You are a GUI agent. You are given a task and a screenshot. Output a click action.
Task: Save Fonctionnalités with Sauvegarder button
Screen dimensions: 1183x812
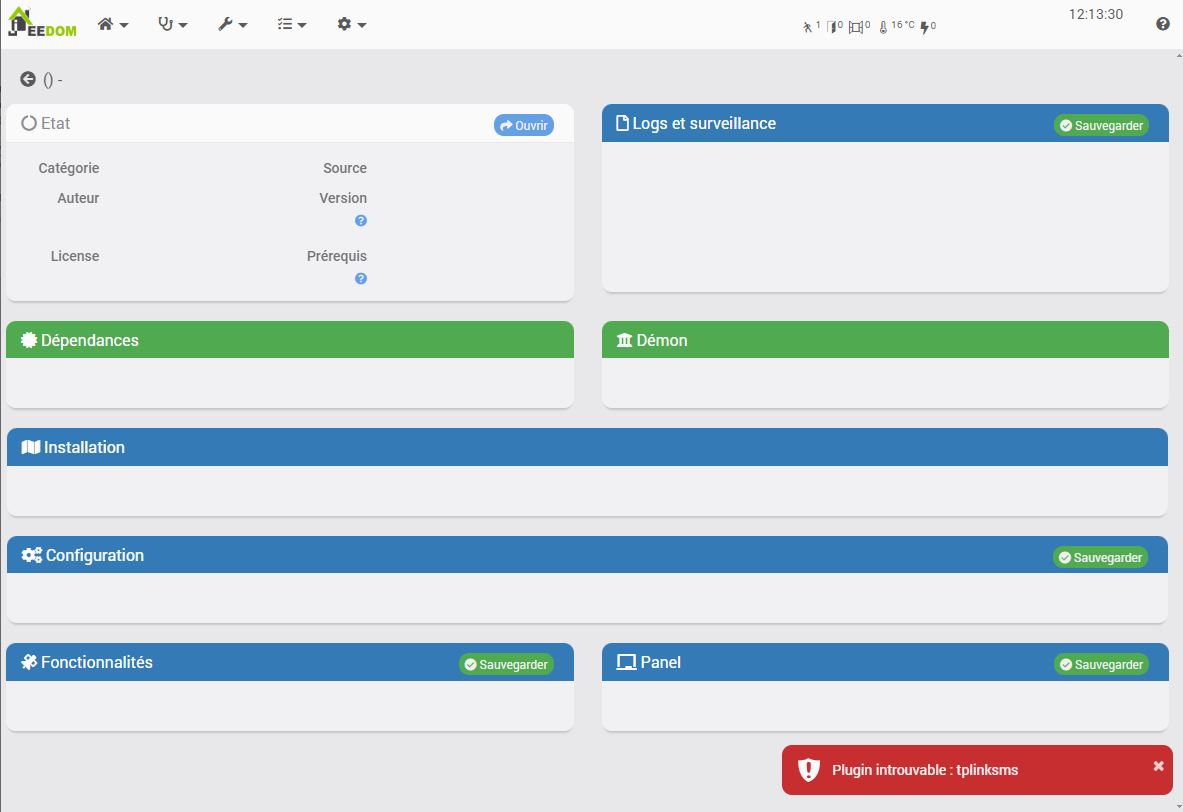click(505, 664)
